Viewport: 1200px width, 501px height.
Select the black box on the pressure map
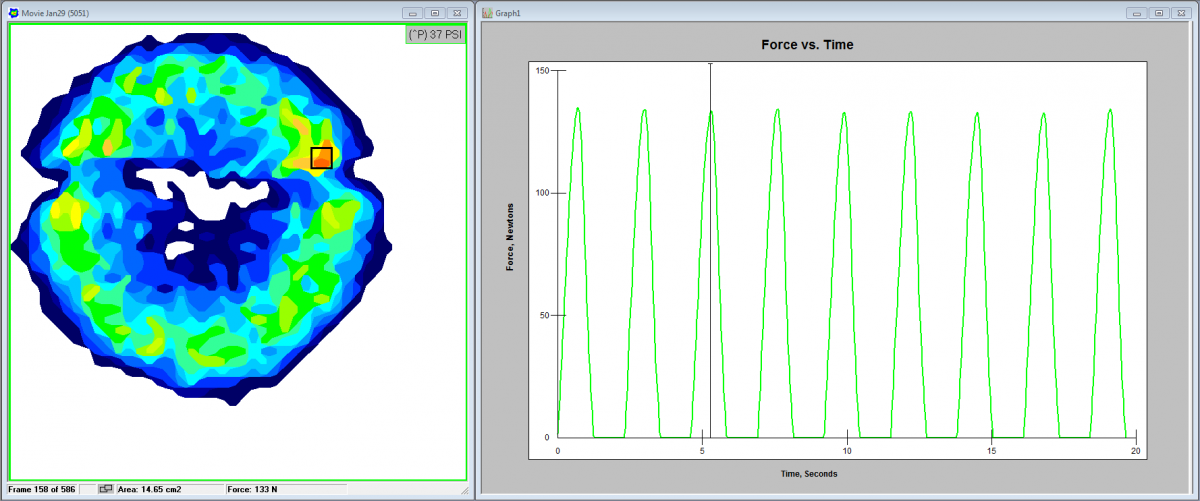click(321, 157)
